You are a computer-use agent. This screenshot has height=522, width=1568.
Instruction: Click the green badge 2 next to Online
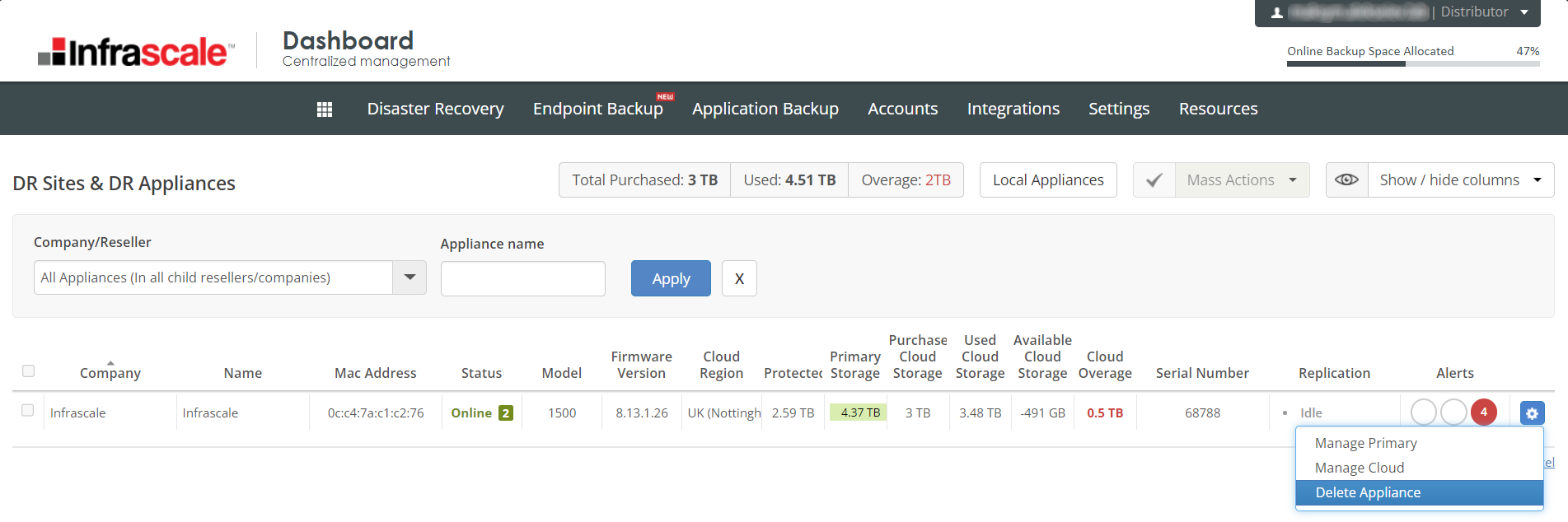(x=505, y=413)
